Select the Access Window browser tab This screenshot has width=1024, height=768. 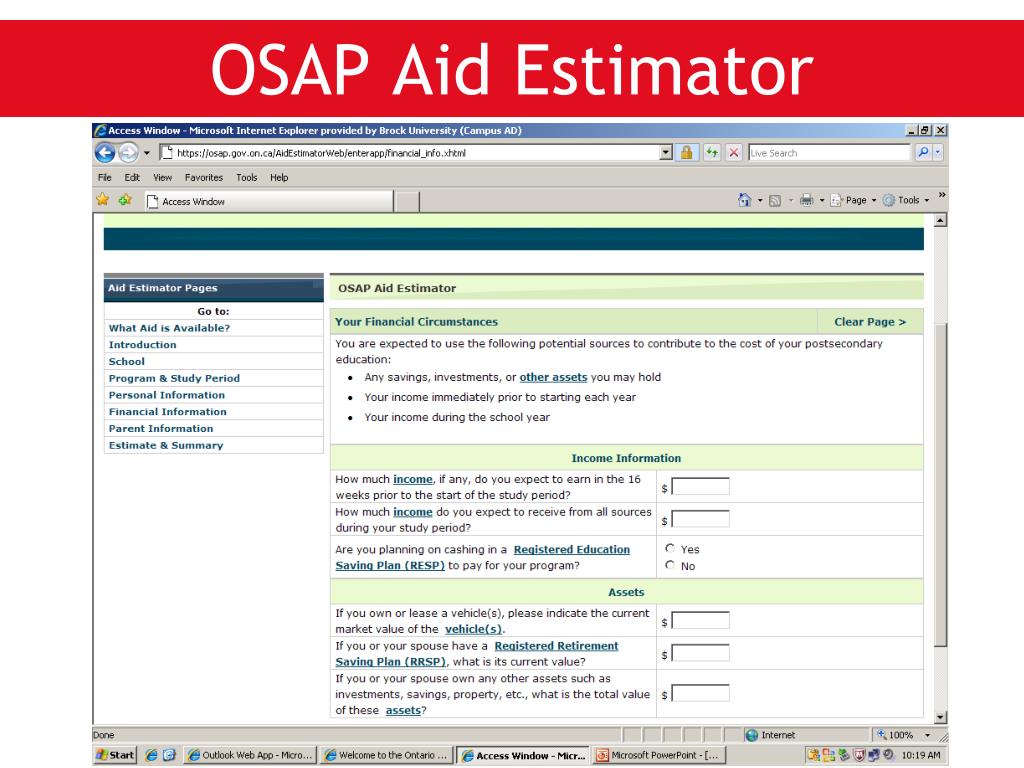point(269,201)
